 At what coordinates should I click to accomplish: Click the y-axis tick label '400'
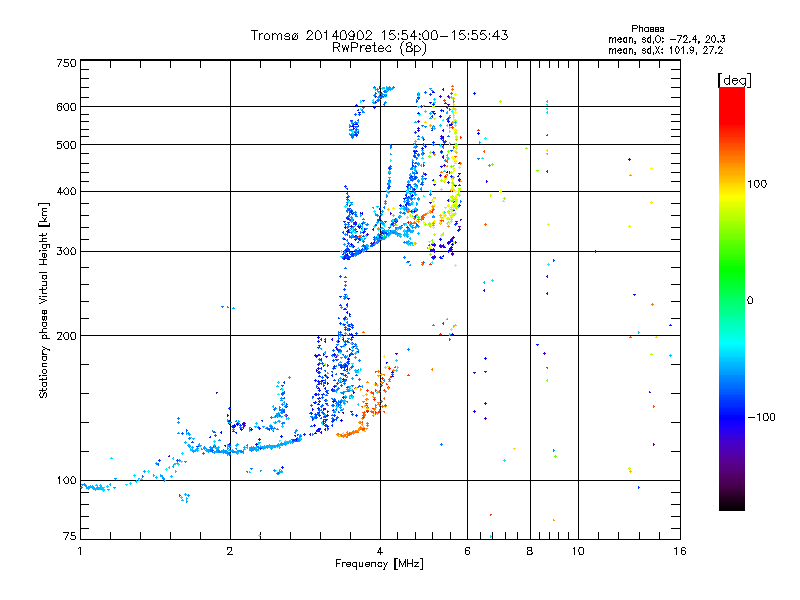tap(66, 192)
